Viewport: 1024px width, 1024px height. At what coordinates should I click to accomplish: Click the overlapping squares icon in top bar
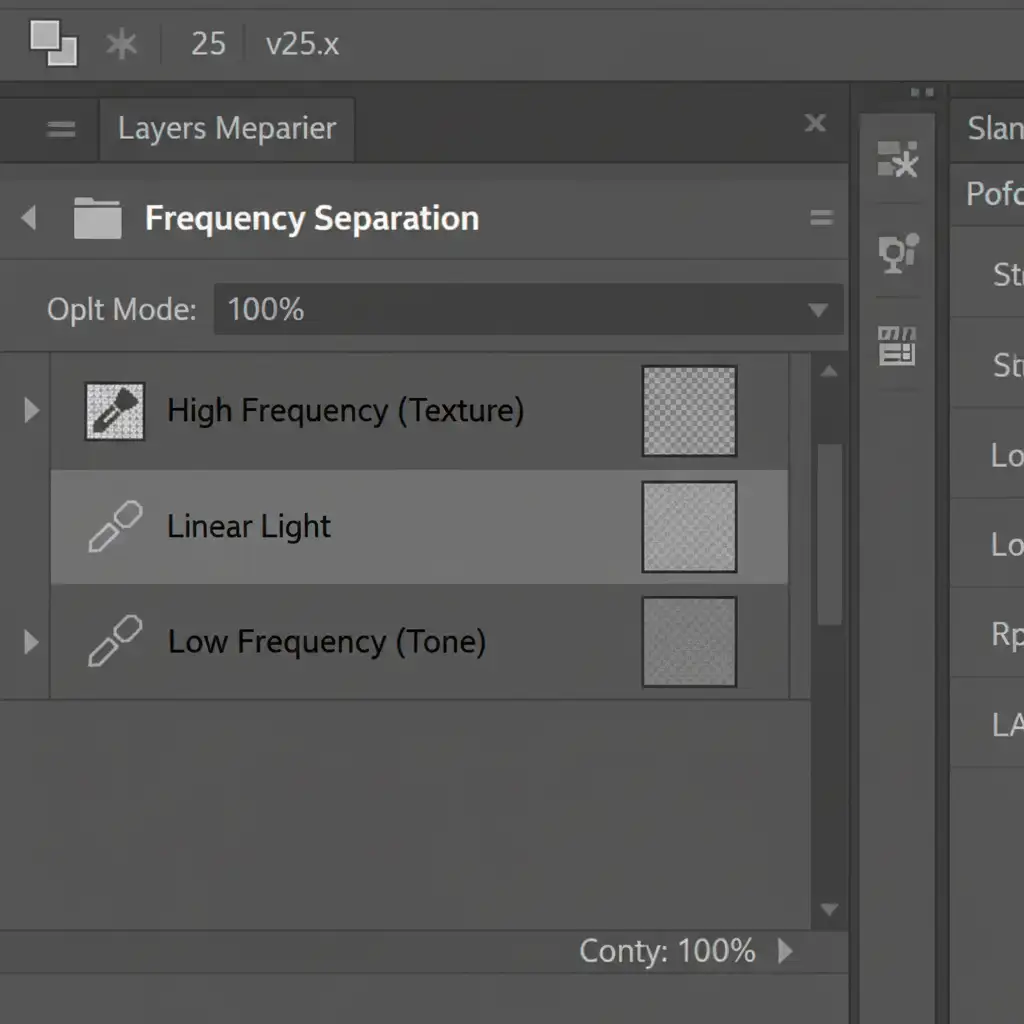[53, 43]
